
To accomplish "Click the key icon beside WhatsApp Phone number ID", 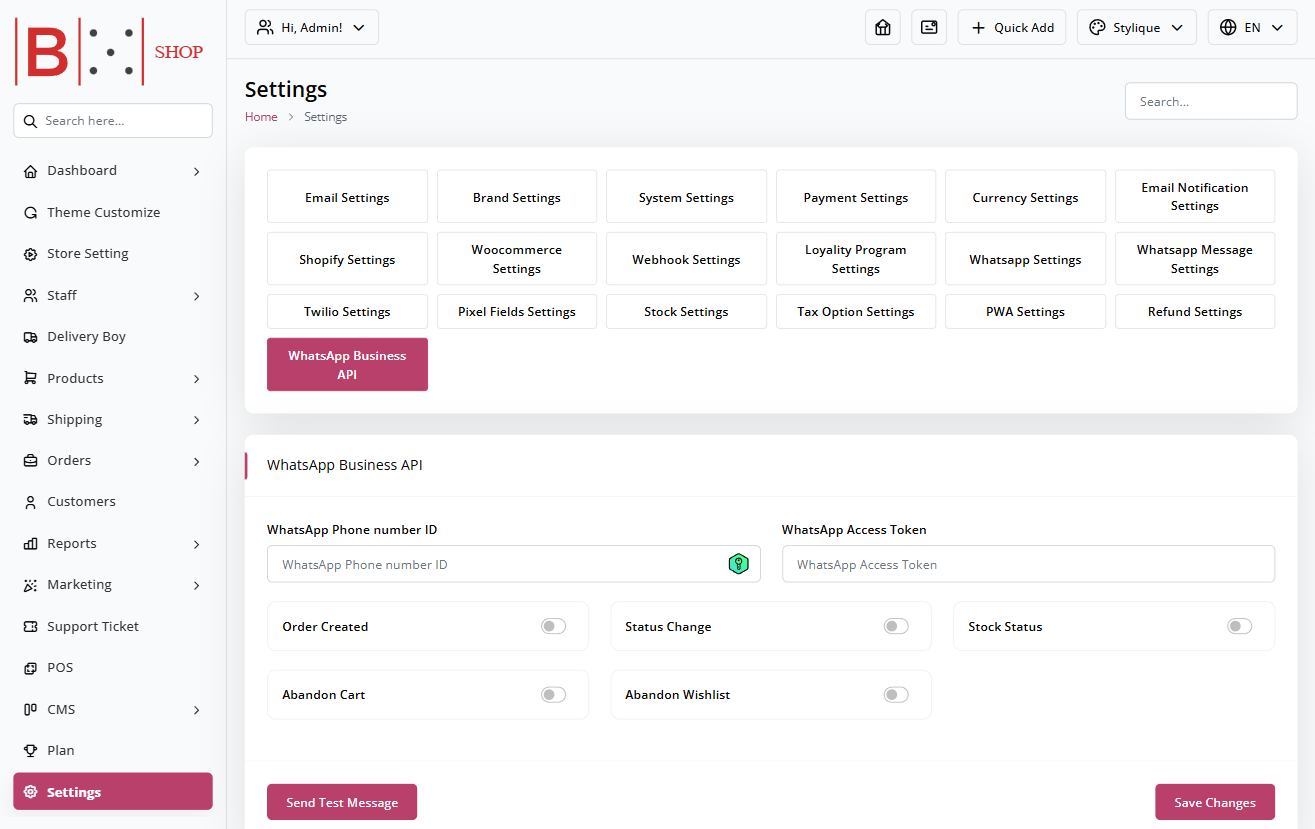I will 739,563.
